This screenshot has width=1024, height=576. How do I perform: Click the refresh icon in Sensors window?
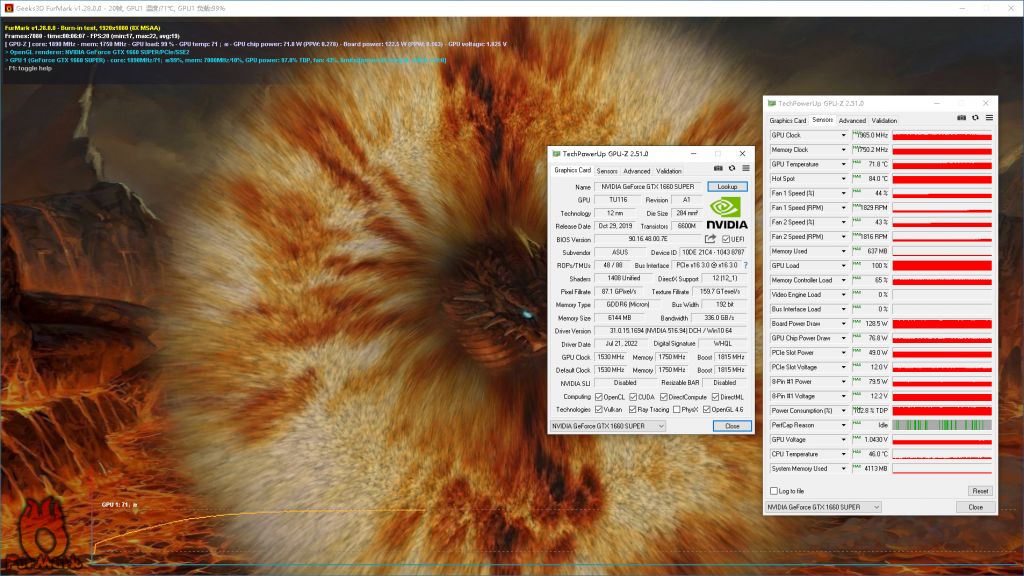pos(975,119)
